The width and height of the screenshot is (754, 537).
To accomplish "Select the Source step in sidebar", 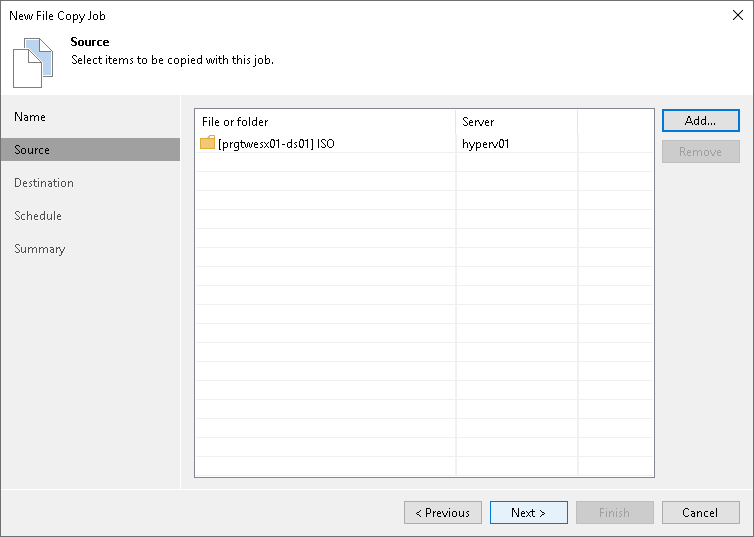I will pos(32,150).
